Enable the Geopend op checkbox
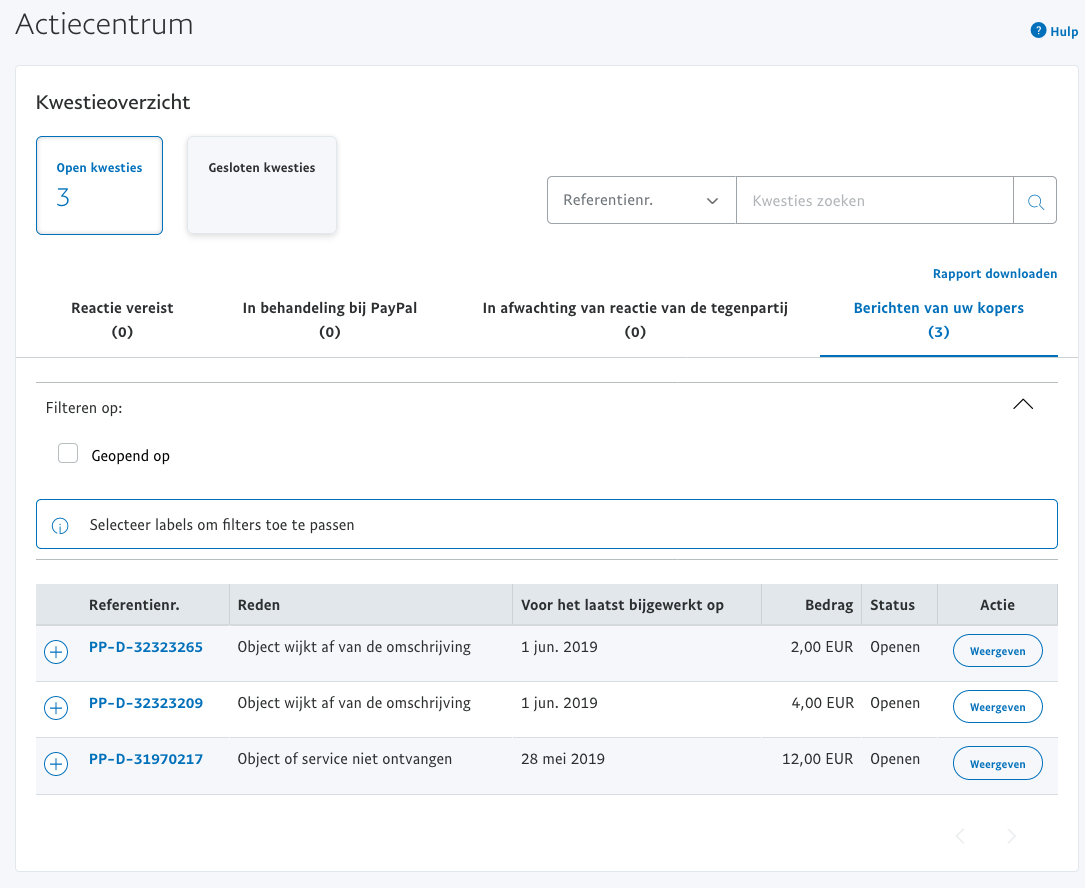Viewport: 1085px width, 888px height. point(68,454)
